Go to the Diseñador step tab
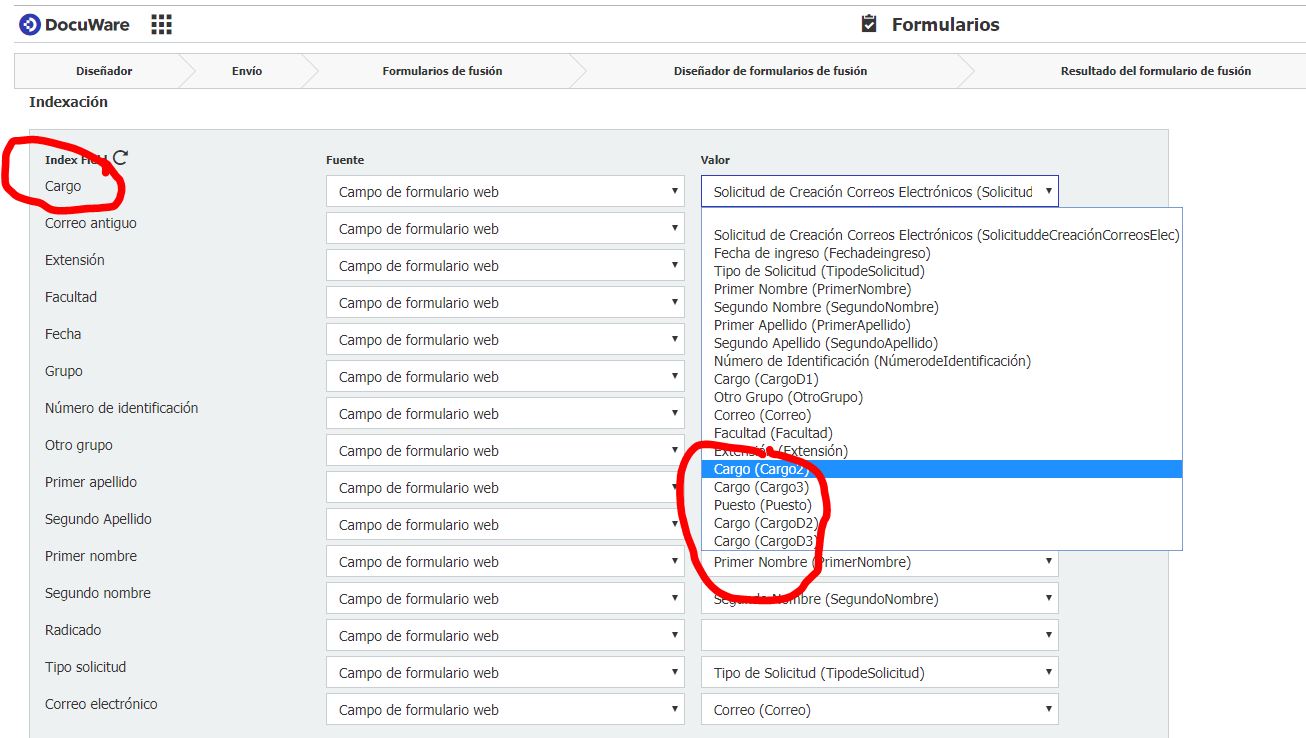Viewport: 1306px width, 738px height. pos(104,71)
